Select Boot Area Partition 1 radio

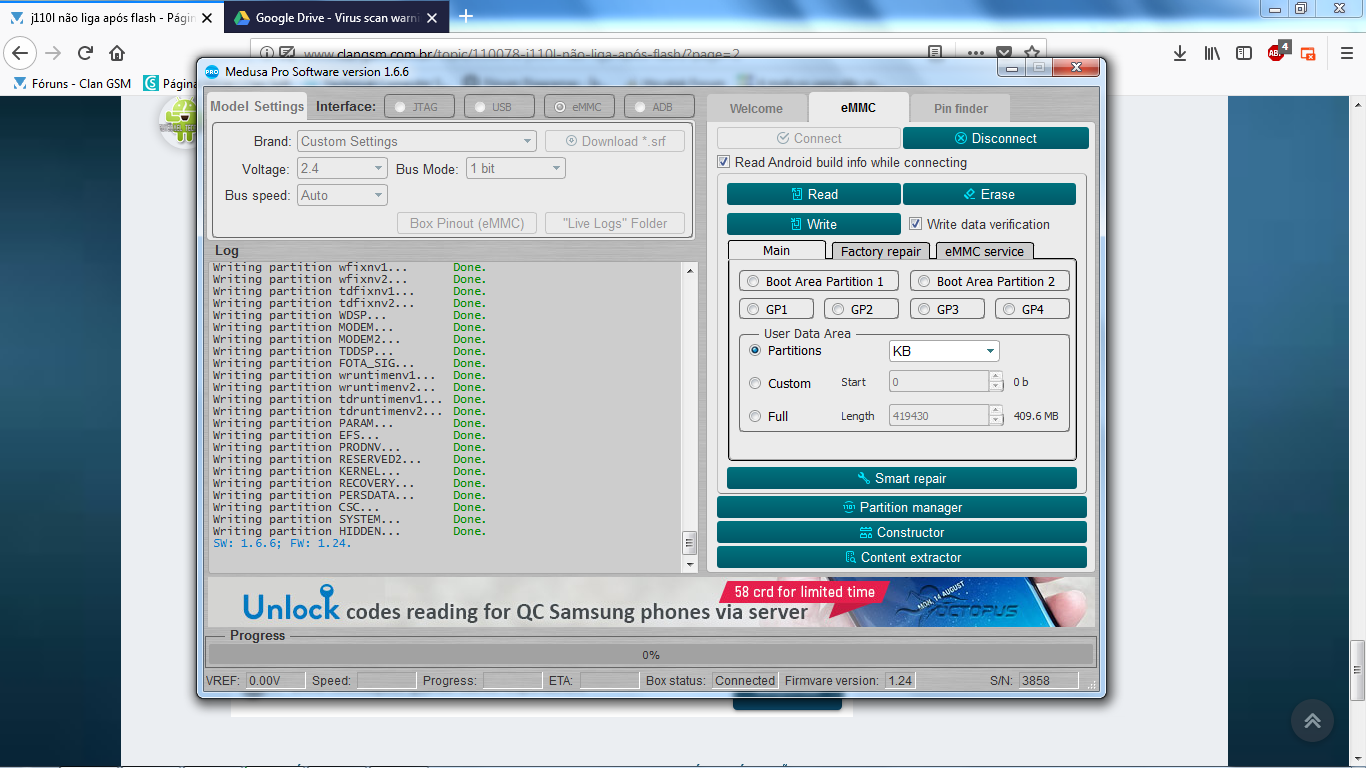click(753, 281)
